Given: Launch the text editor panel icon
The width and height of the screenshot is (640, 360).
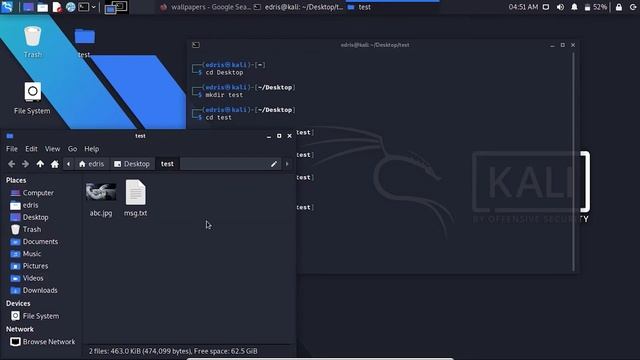Looking at the screenshot, I should click(x=57, y=7).
